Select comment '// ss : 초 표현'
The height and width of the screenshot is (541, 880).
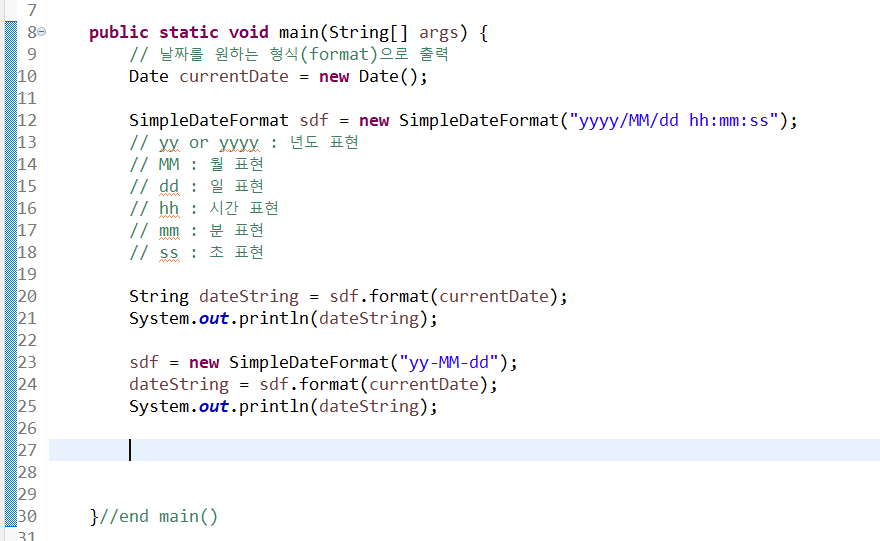pos(196,253)
